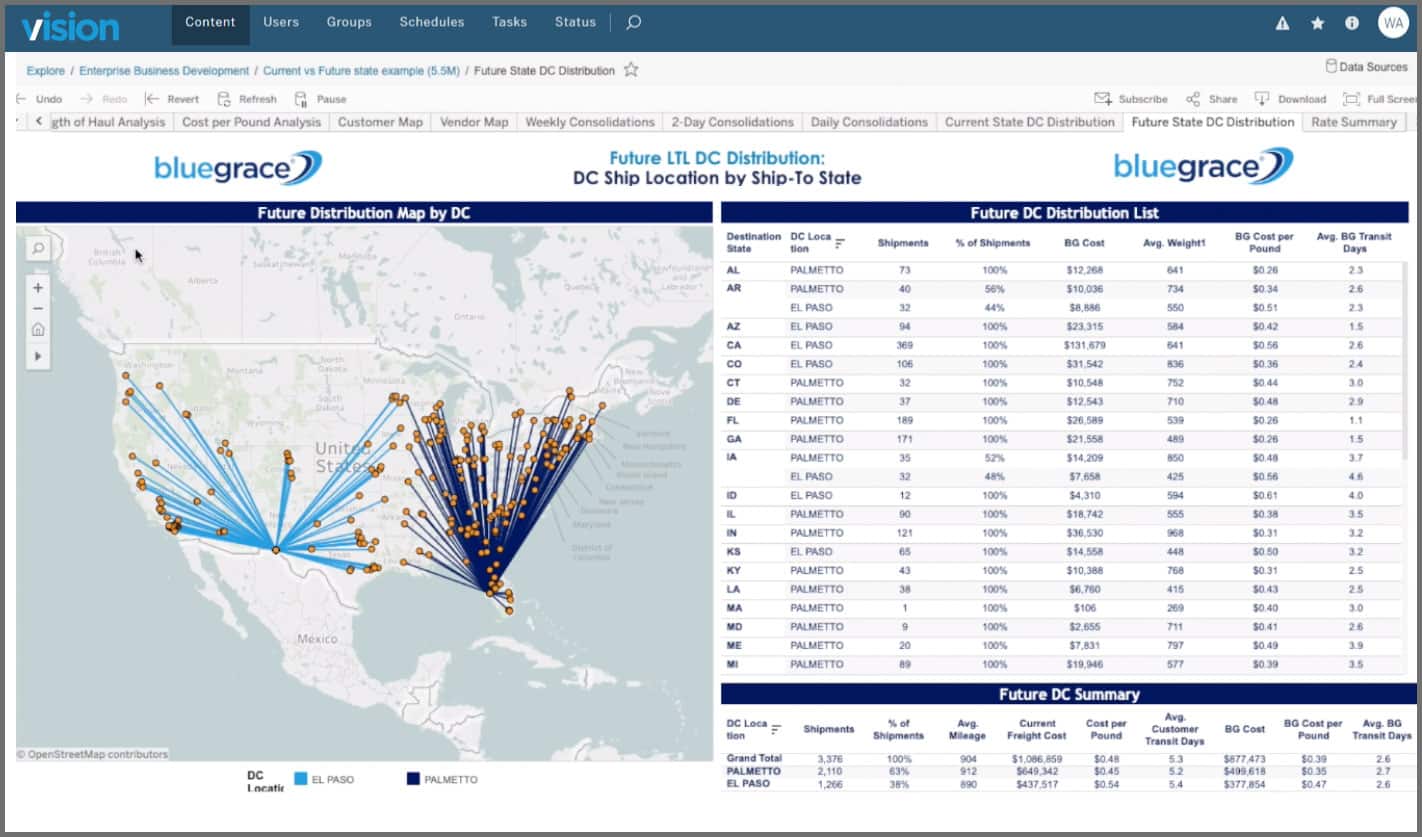This screenshot has height=837, width=1422.
Task: Select the Future State DC Distribution tab
Action: 1213,122
